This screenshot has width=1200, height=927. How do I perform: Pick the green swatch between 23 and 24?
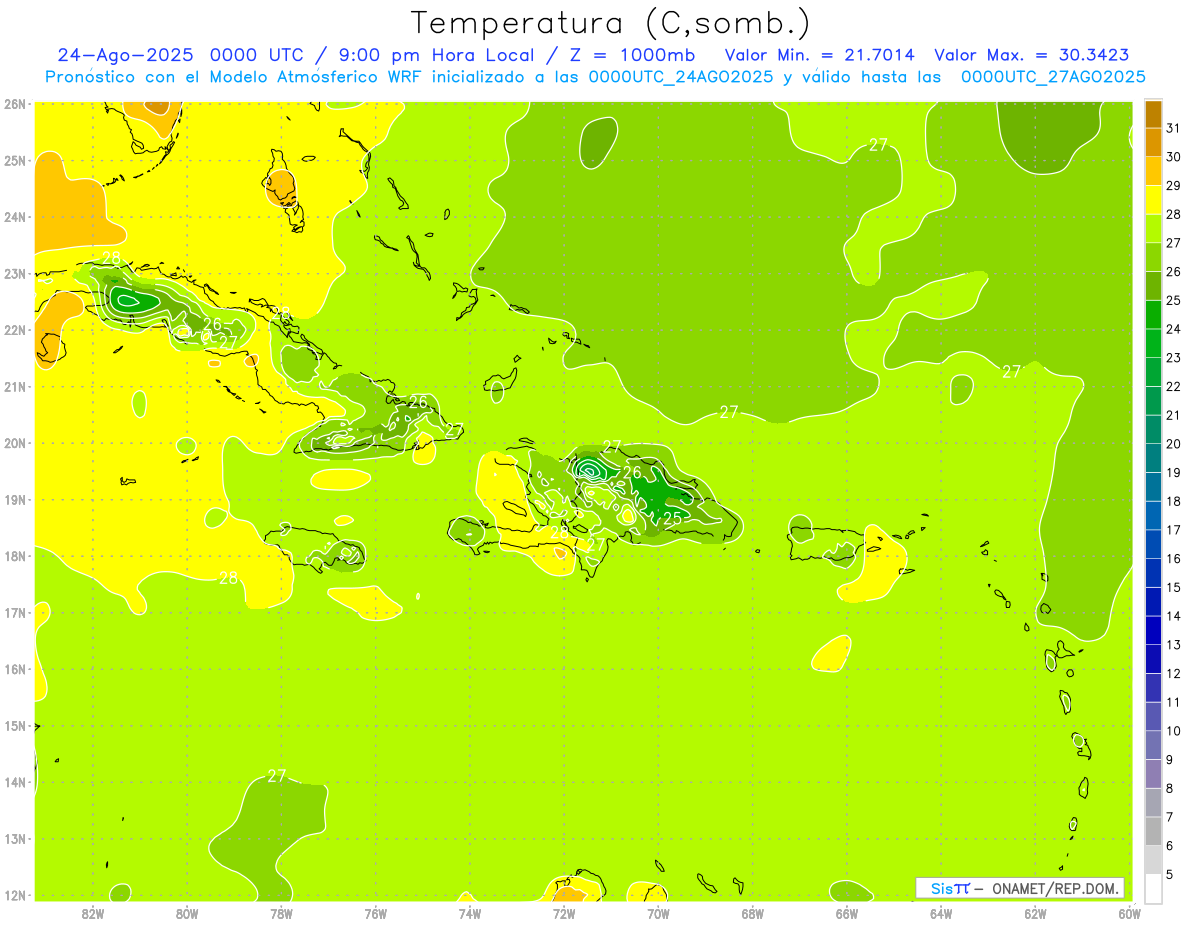(x=1153, y=344)
